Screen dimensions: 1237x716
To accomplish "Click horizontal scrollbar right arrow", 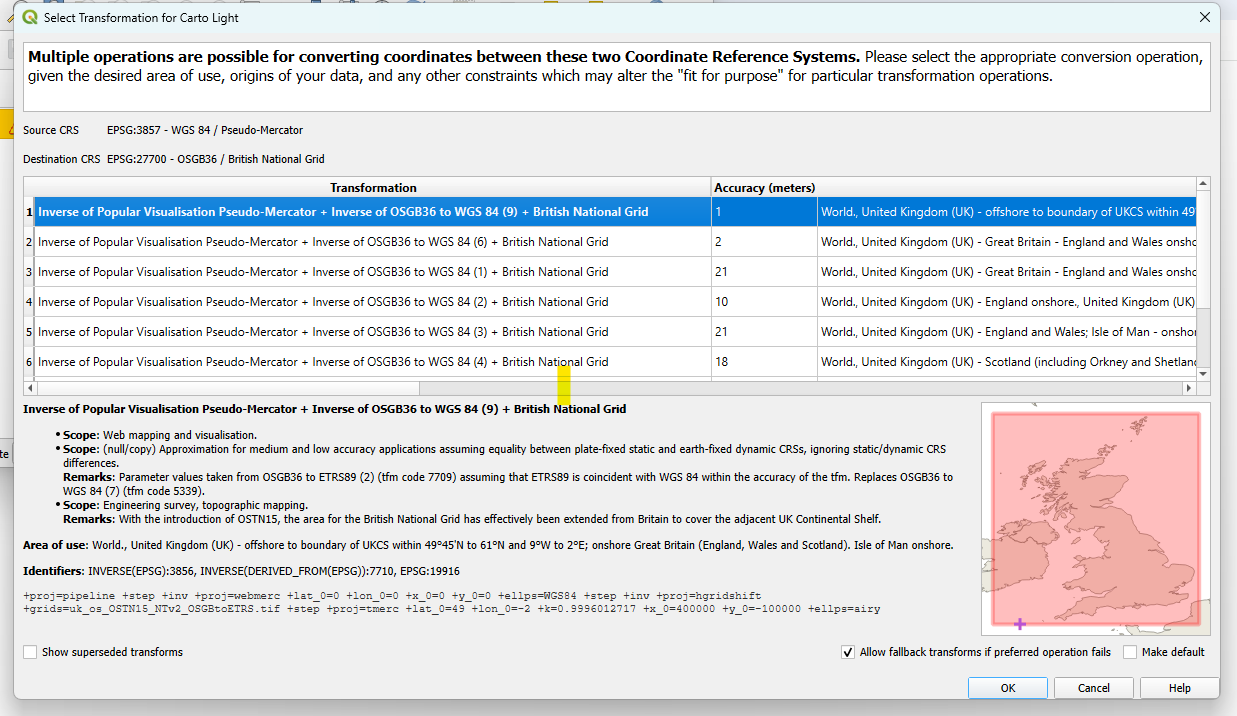I will pos(1189,388).
